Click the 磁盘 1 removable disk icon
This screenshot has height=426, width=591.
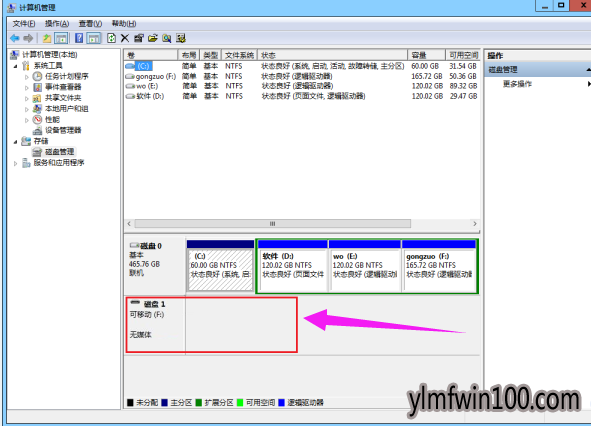pos(135,303)
